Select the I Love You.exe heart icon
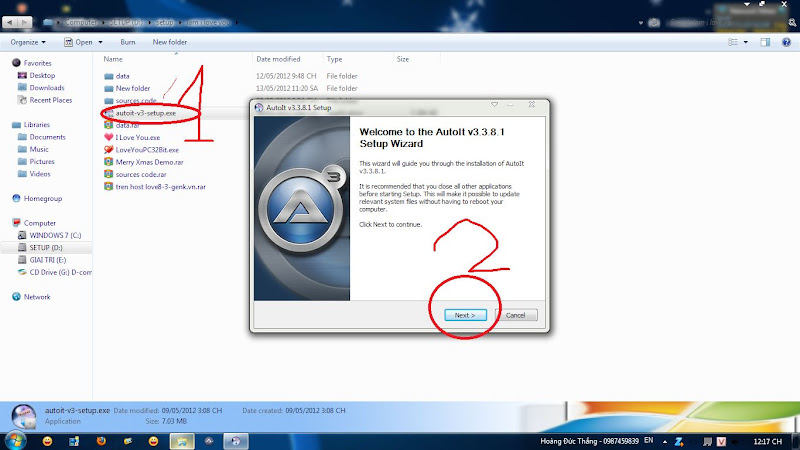 pos(108,138)
